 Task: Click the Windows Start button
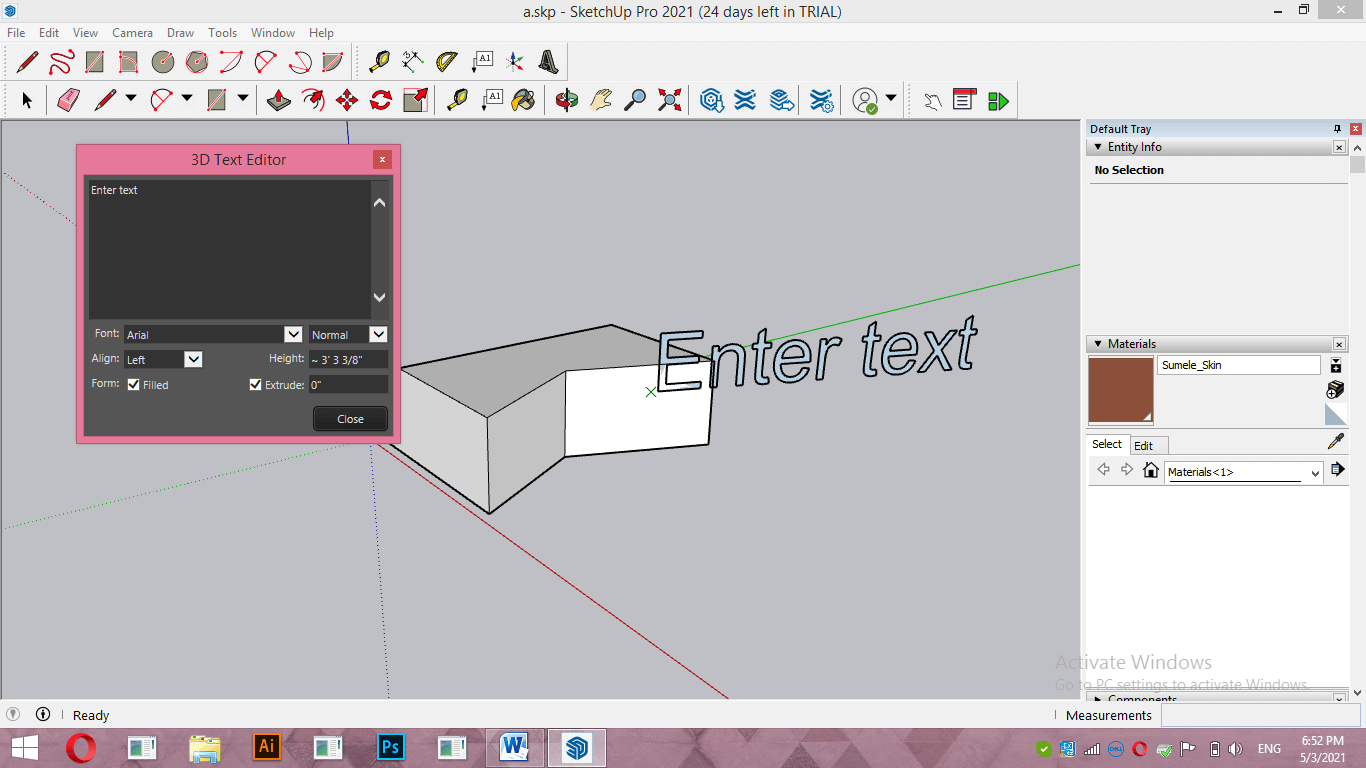(25, 747)
